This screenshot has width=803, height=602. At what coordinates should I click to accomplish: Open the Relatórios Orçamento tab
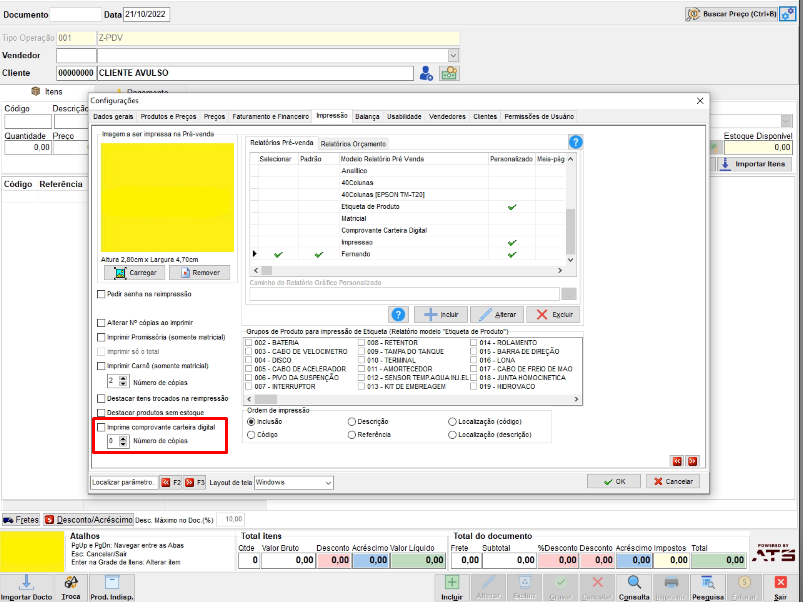[353, 144]
